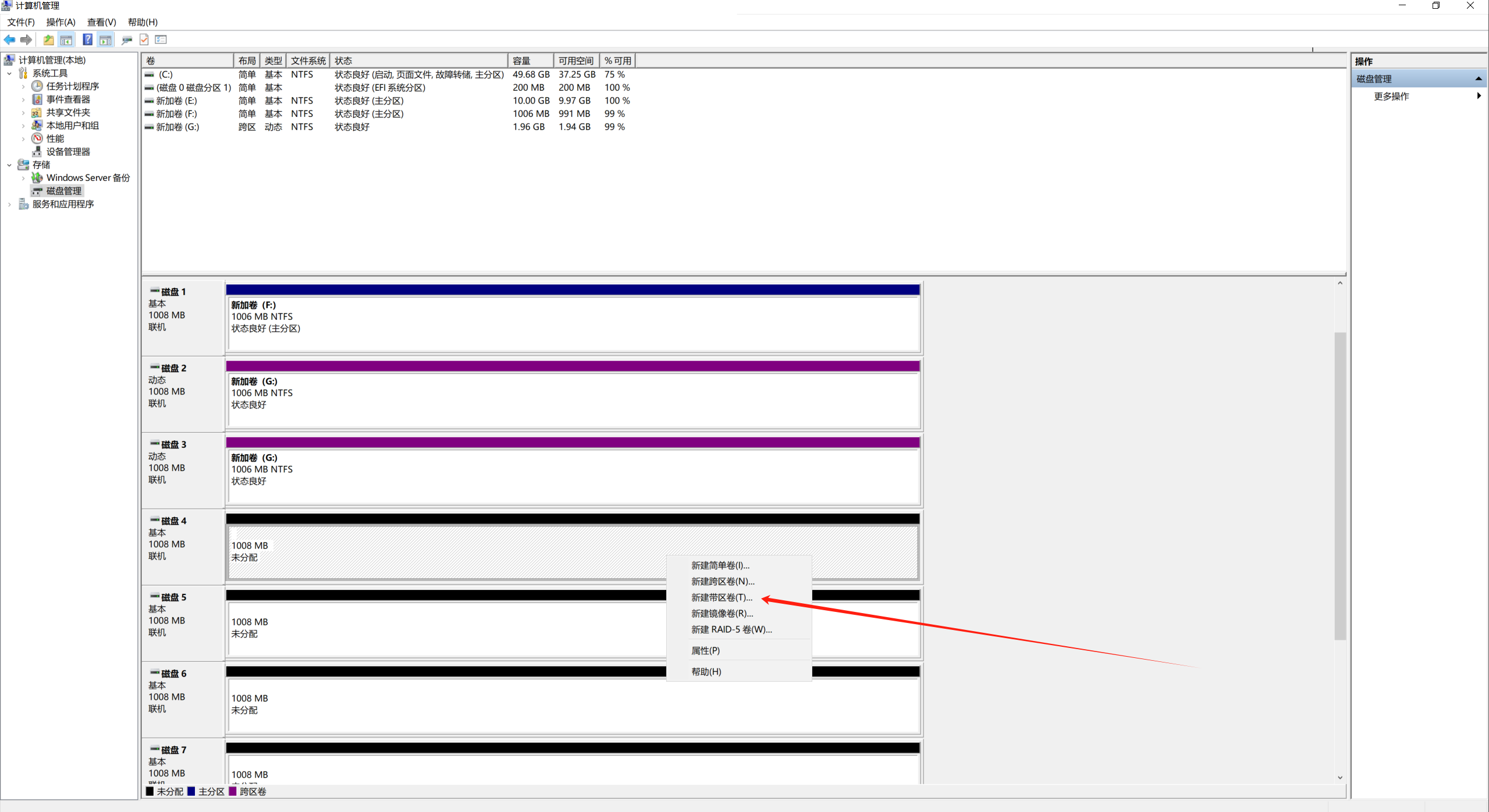Click the Up one level folder icon
Image resolution: width=1489 pixels, height=812 pixels.
point(48,40)
